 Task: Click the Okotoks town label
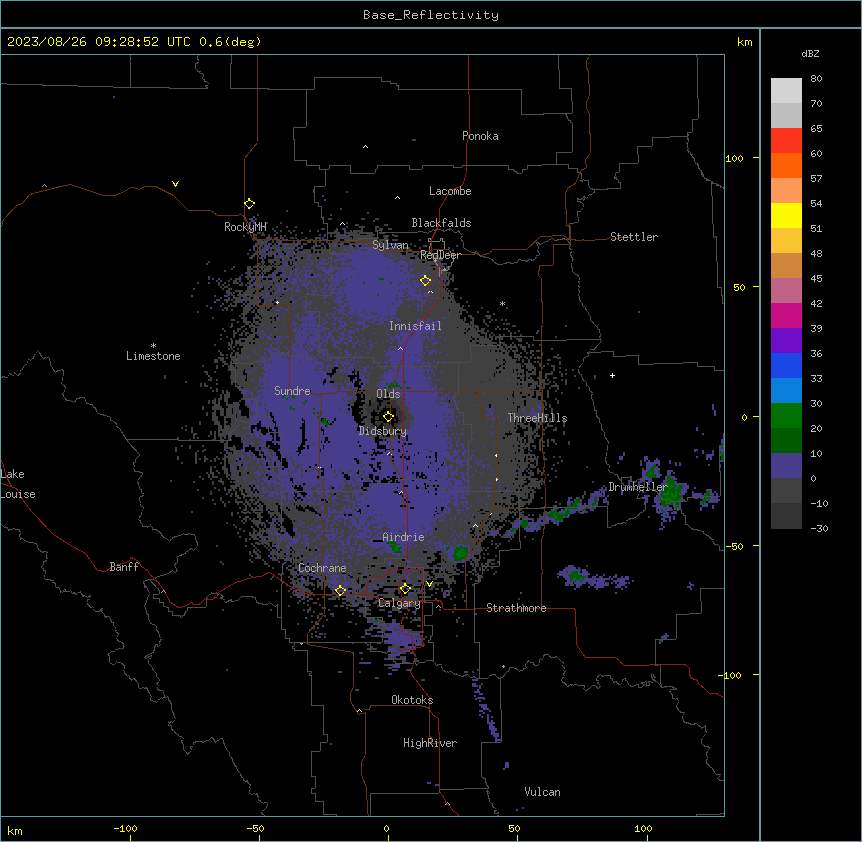point(412,700)
